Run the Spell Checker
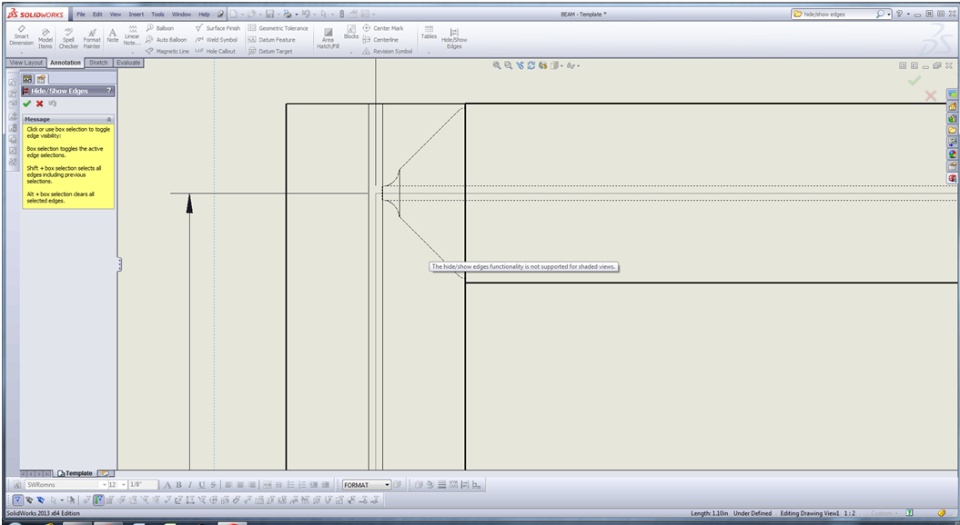 [68, 38]
